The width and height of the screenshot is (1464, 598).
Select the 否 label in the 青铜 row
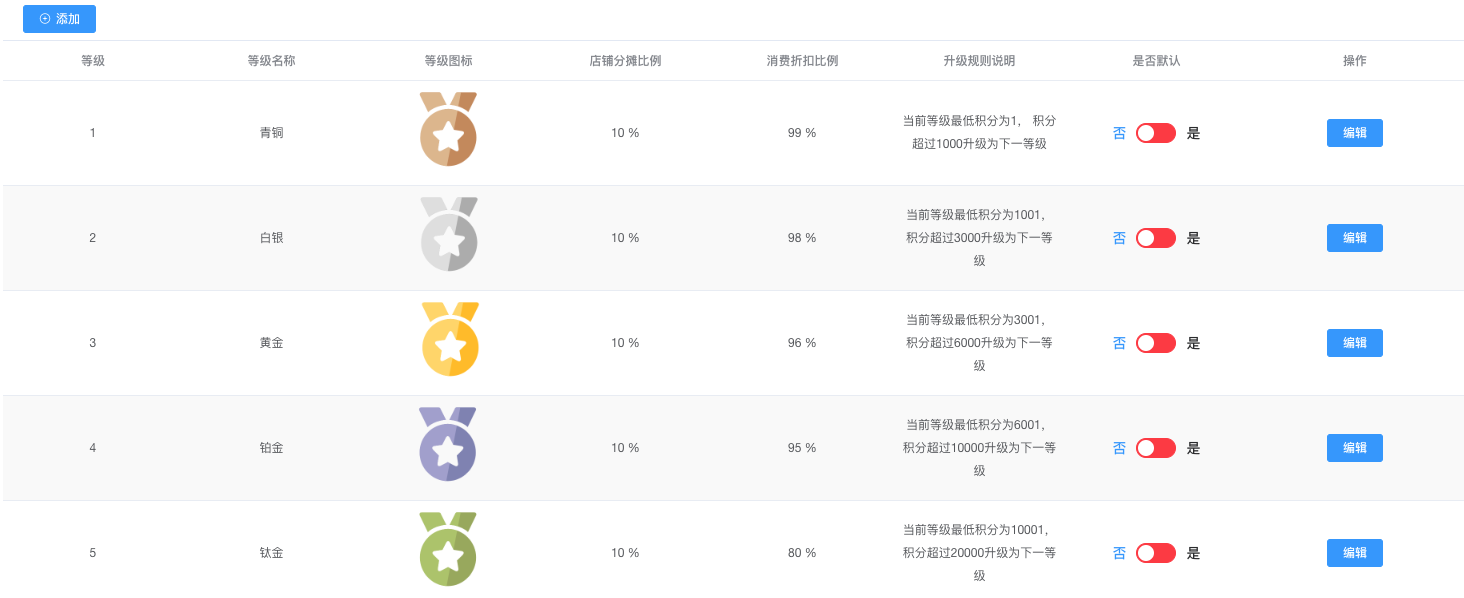click(x=1119, y=133)
